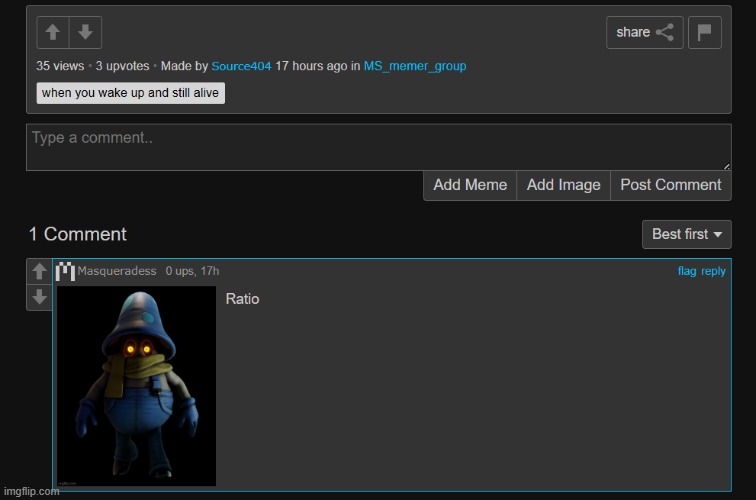
Task: Open Source404's profile
Action: (241, 66)
